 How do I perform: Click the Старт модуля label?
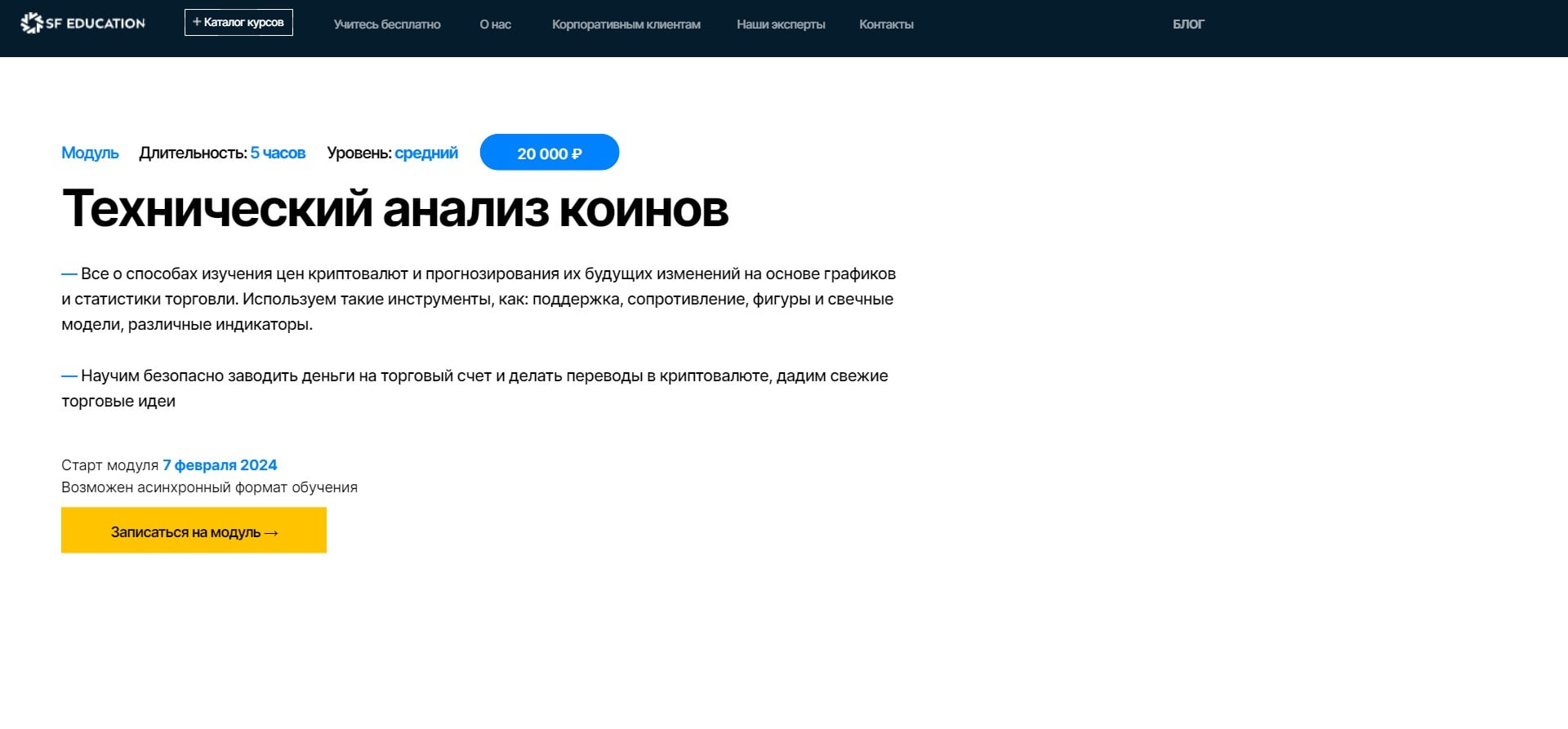click(x=109, y=465)
